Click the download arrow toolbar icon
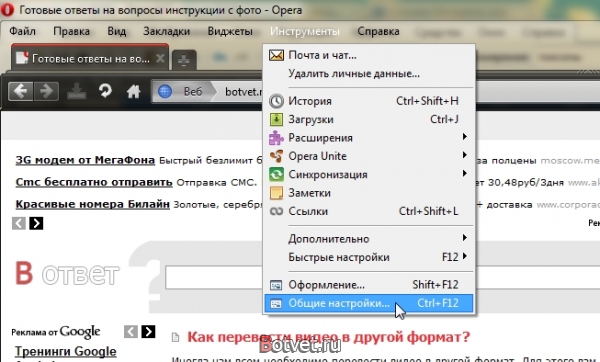600x362 pixels. pos(77,91)
